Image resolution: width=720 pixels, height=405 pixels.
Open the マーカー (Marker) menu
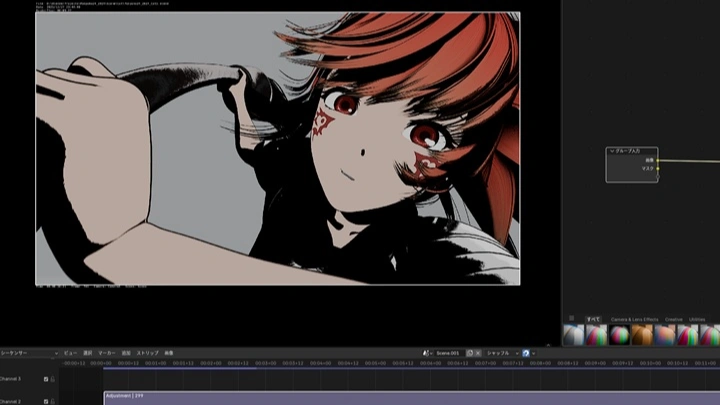[x=107, y=353]
